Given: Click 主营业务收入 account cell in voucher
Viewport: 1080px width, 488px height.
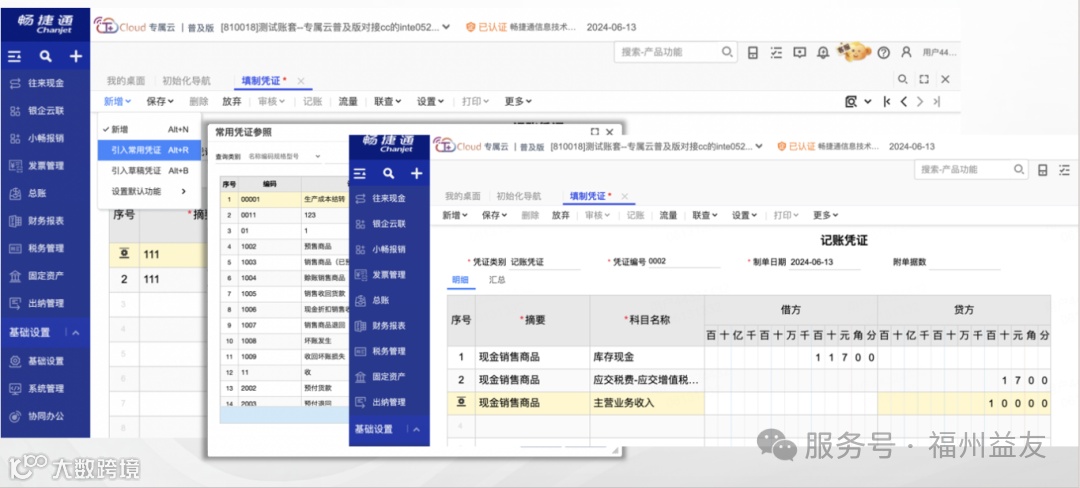Looking at the screenshot, I should 647,403.
